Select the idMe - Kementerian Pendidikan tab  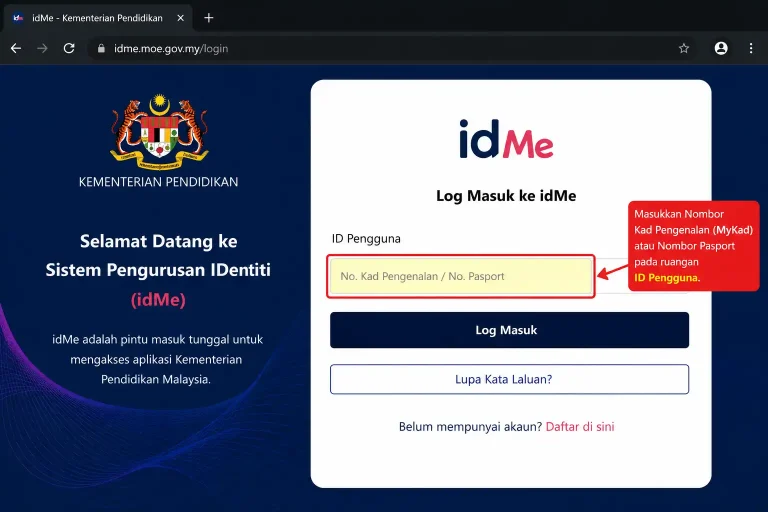point(98,18)
